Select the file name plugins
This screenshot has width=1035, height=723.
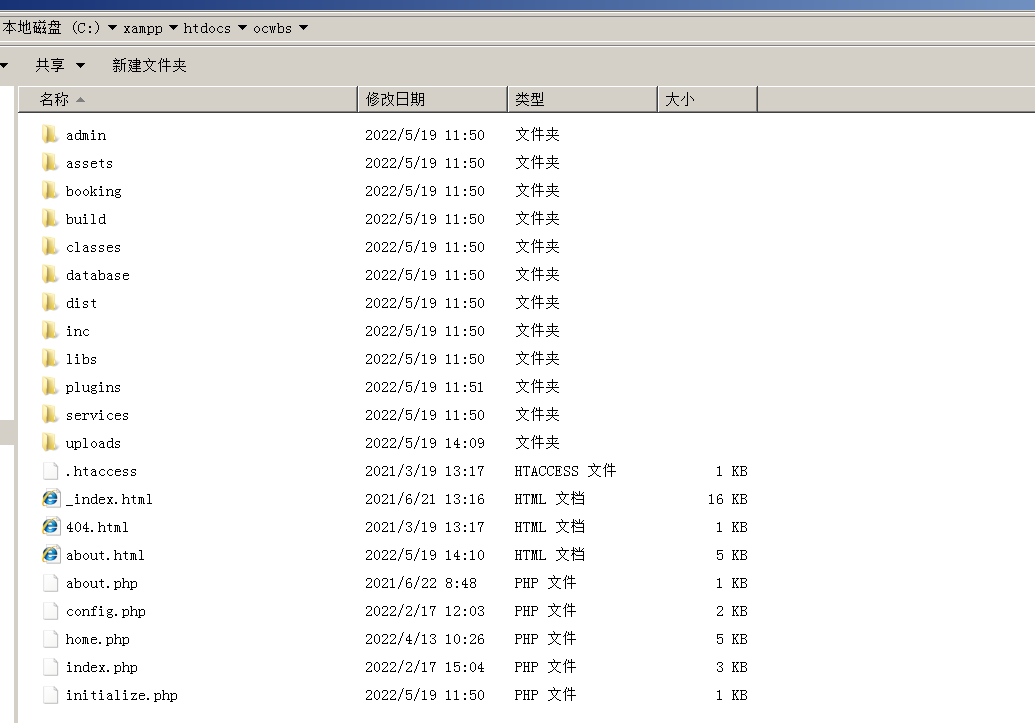(93, 388)
